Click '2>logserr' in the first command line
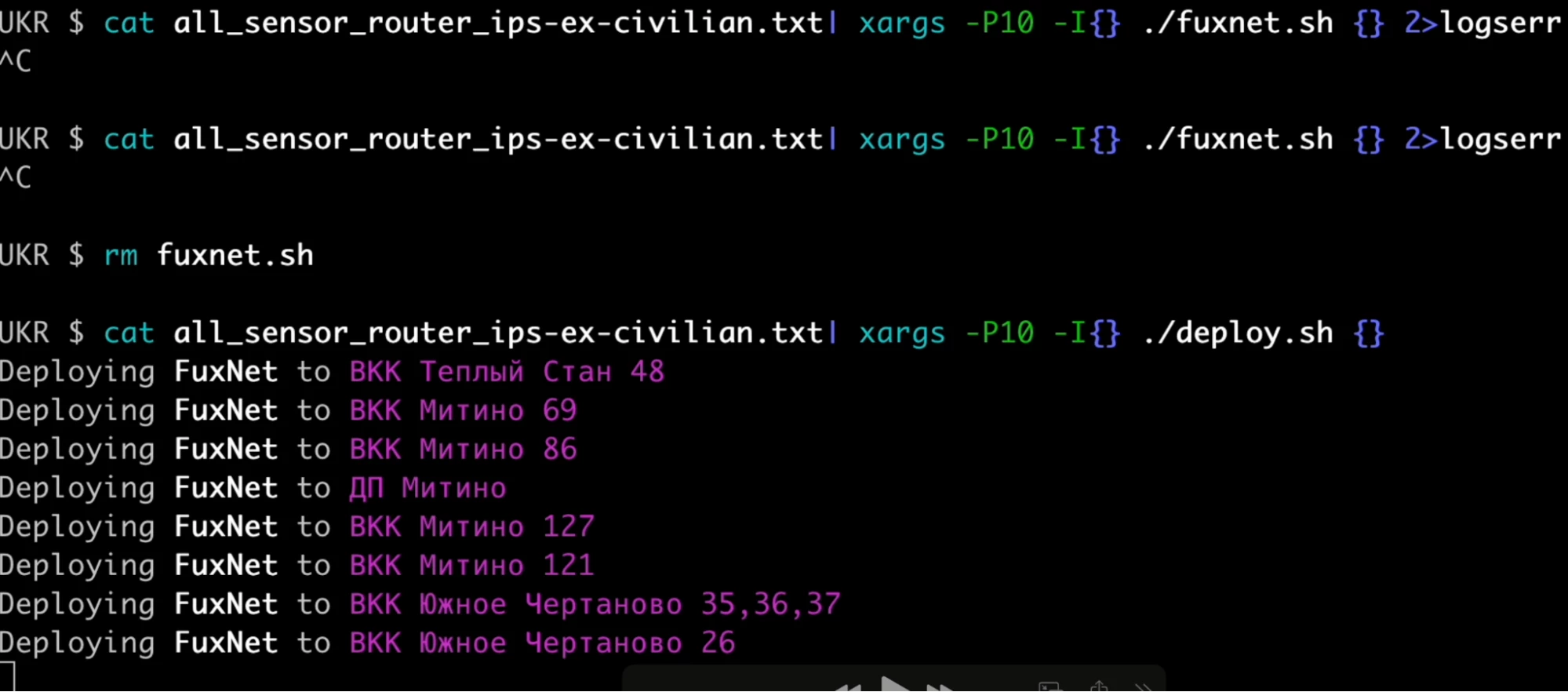Screen dimensions: 1568x692 click(1482, 24)
